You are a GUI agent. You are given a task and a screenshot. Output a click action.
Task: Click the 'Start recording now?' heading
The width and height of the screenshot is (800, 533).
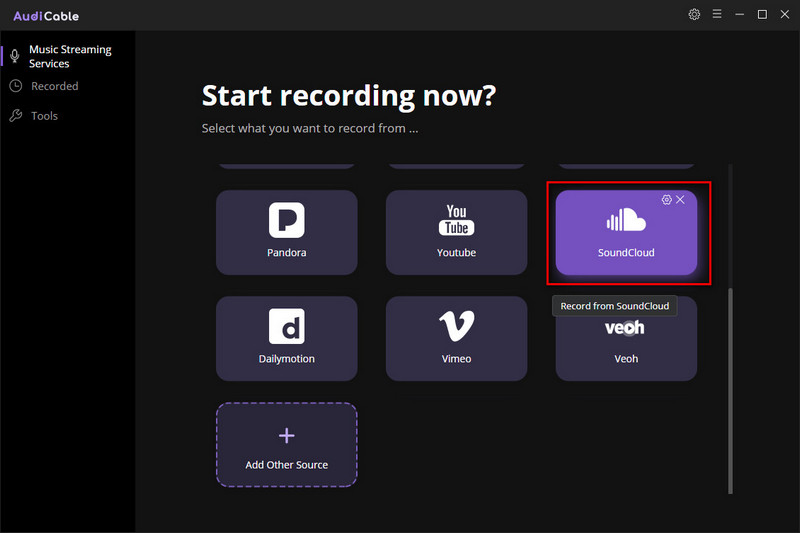point(349,96)
